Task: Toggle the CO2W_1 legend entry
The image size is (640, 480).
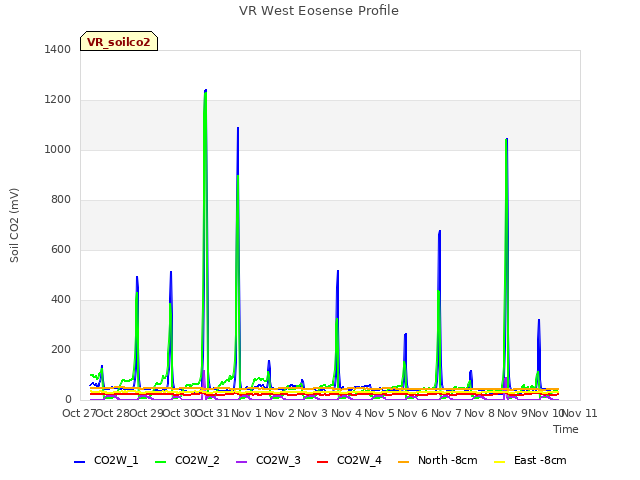Action: (x=106, y=460)
